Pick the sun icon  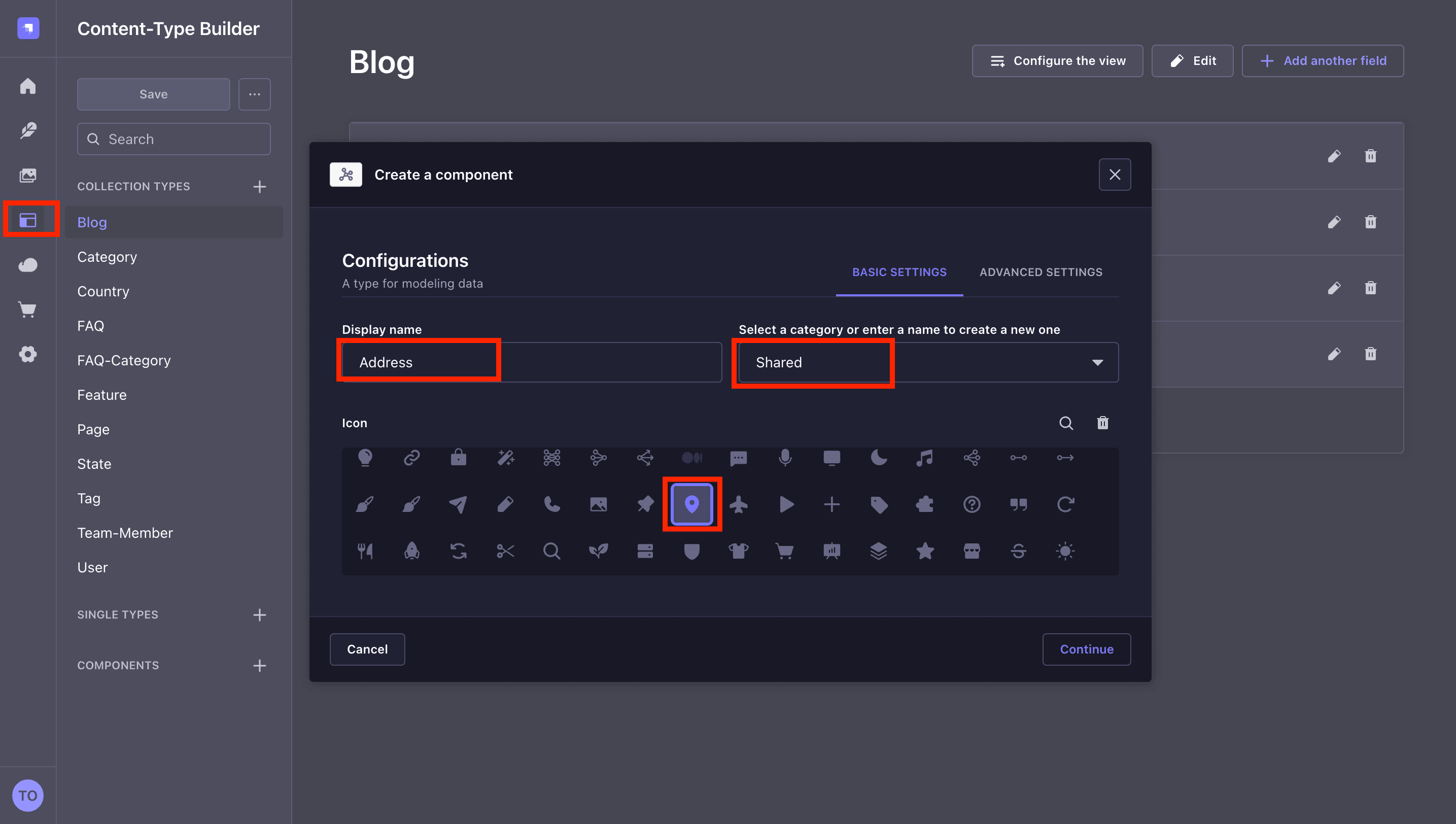pyautogui.click(x=1065, y=551)
